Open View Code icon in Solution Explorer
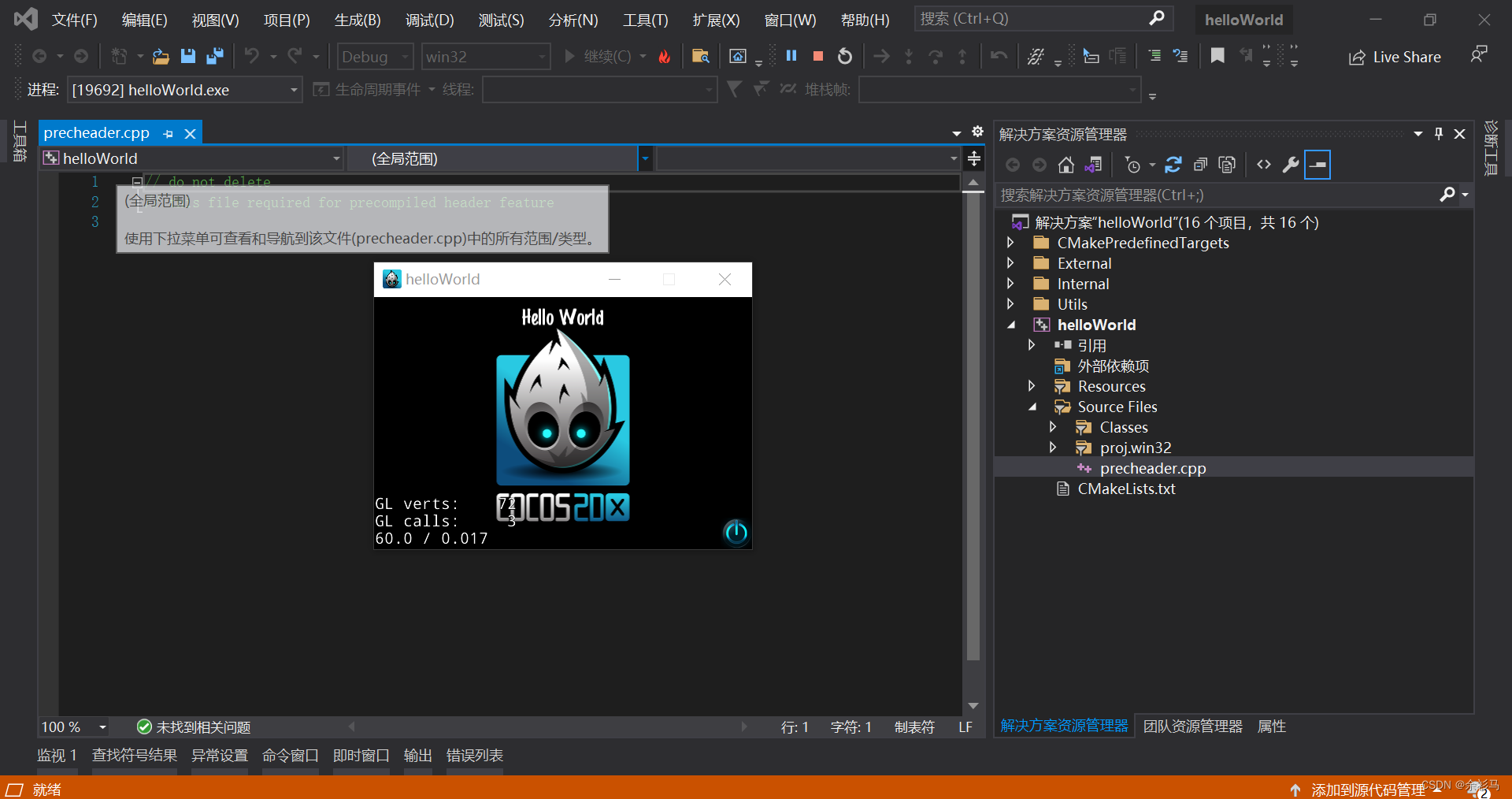1512x799 pixels. [1264, 165]
